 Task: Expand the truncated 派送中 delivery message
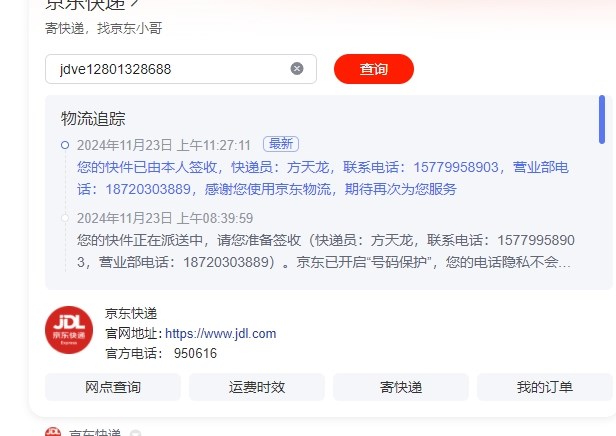(326, 251)
